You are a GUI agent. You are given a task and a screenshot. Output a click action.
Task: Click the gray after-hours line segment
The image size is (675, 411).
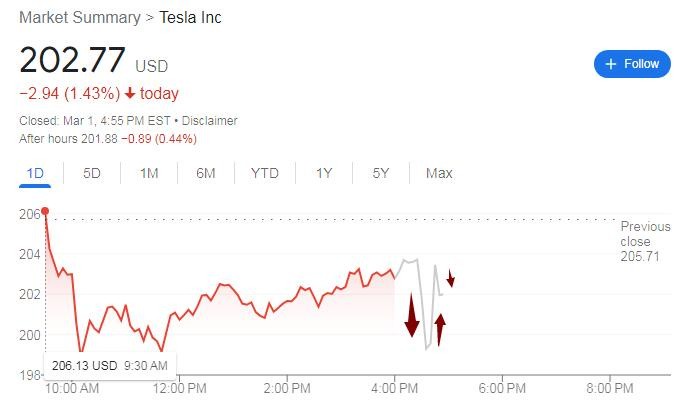coord(407,261)
